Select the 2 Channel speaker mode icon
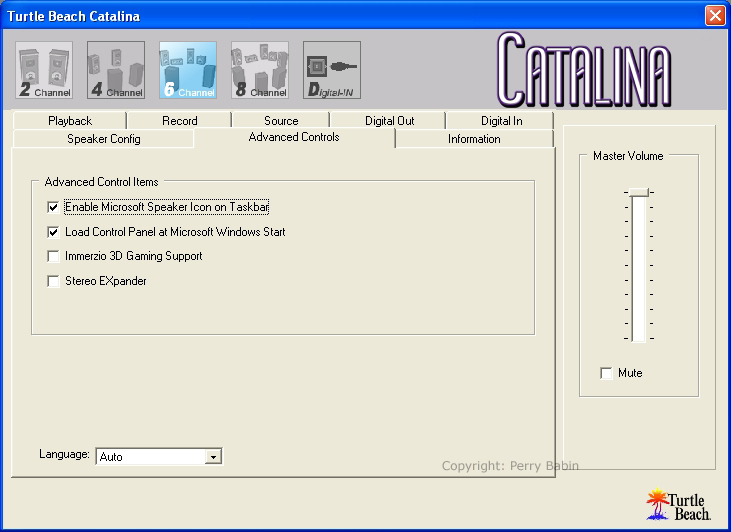 [44, 70]
